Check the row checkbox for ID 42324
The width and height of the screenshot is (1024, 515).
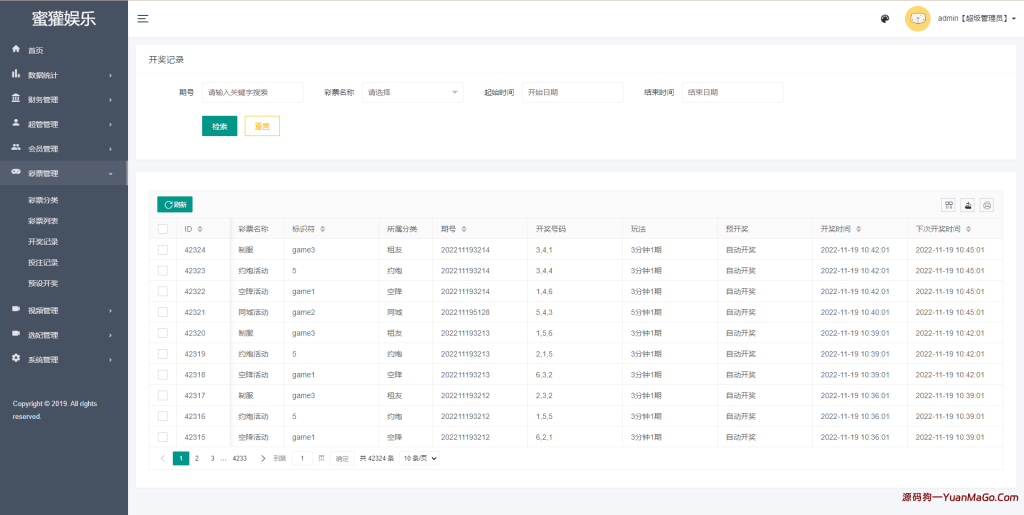click(x=163, y=249)
